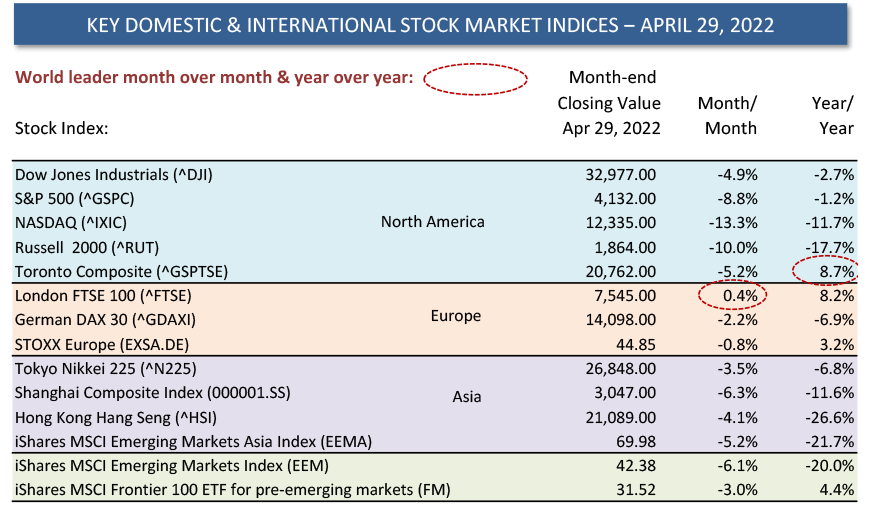Viewport: 876px width, 505px height.
Task: Select the German DAX 30 row label
Action: click(x=105, y=320)
